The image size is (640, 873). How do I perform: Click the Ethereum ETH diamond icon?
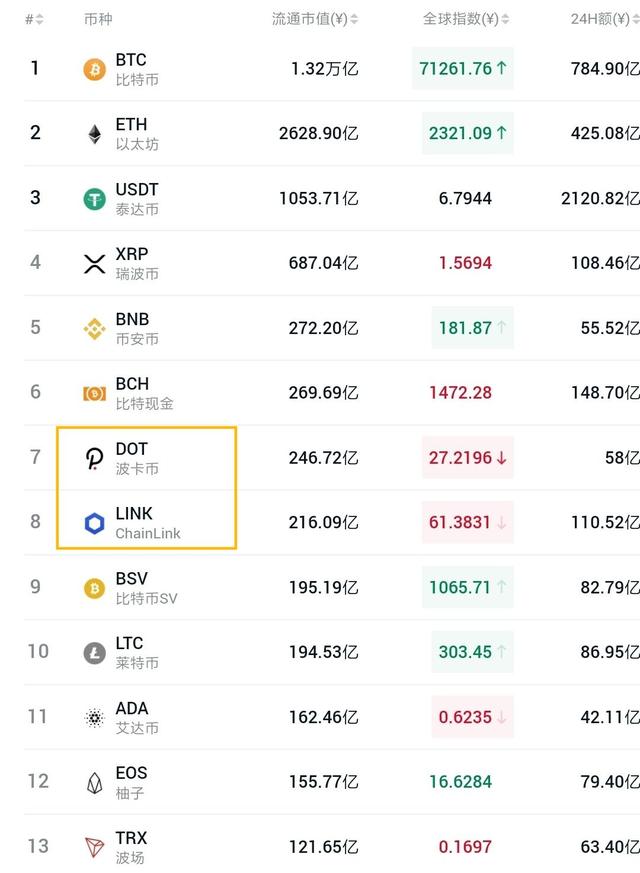click(x=94, y=134)
